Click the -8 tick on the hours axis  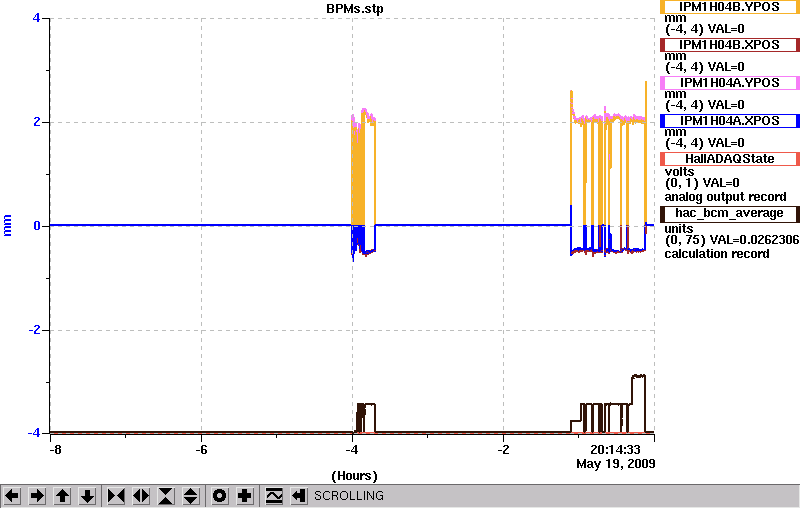(x=55, y=450)
